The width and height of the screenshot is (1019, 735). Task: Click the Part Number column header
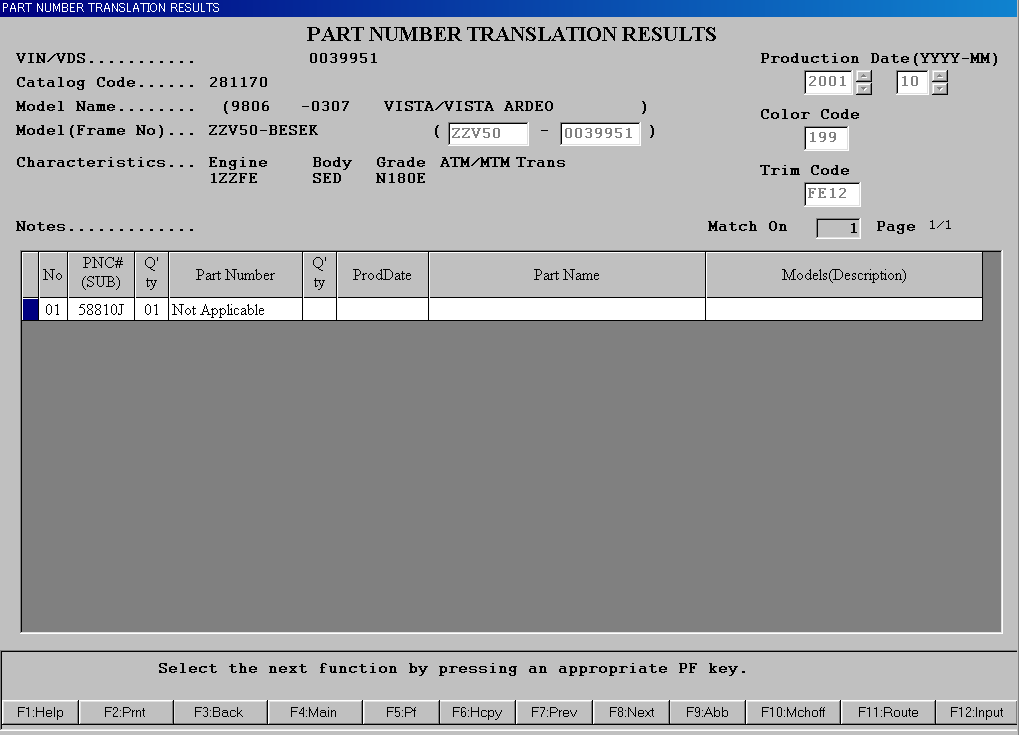pos(235,275)
